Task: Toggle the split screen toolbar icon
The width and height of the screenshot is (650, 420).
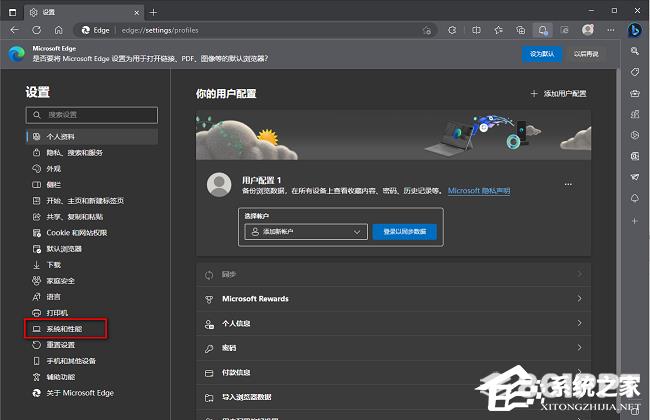Action: 476,30
